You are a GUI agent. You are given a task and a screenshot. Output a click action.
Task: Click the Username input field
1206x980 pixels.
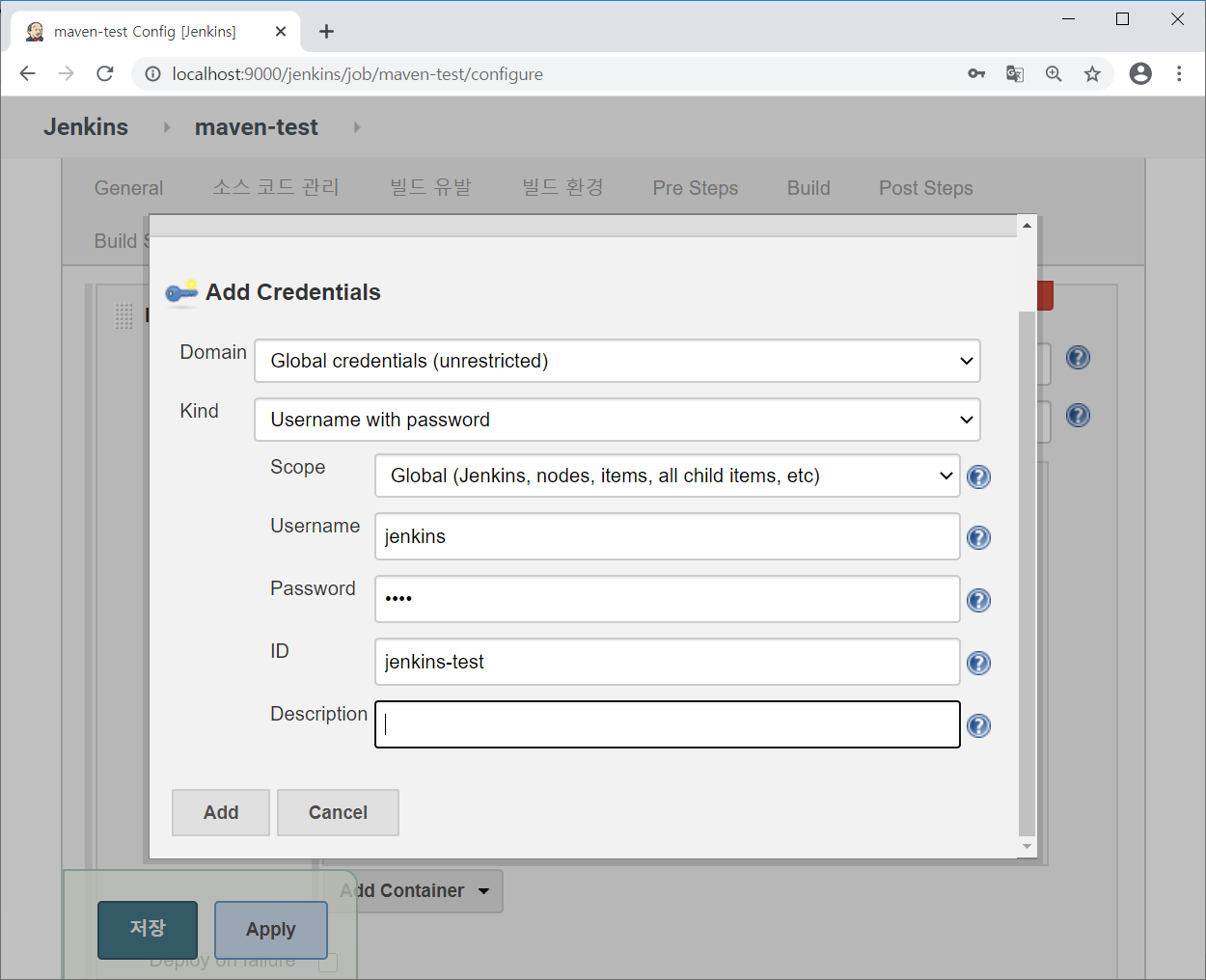click(668, 536)
